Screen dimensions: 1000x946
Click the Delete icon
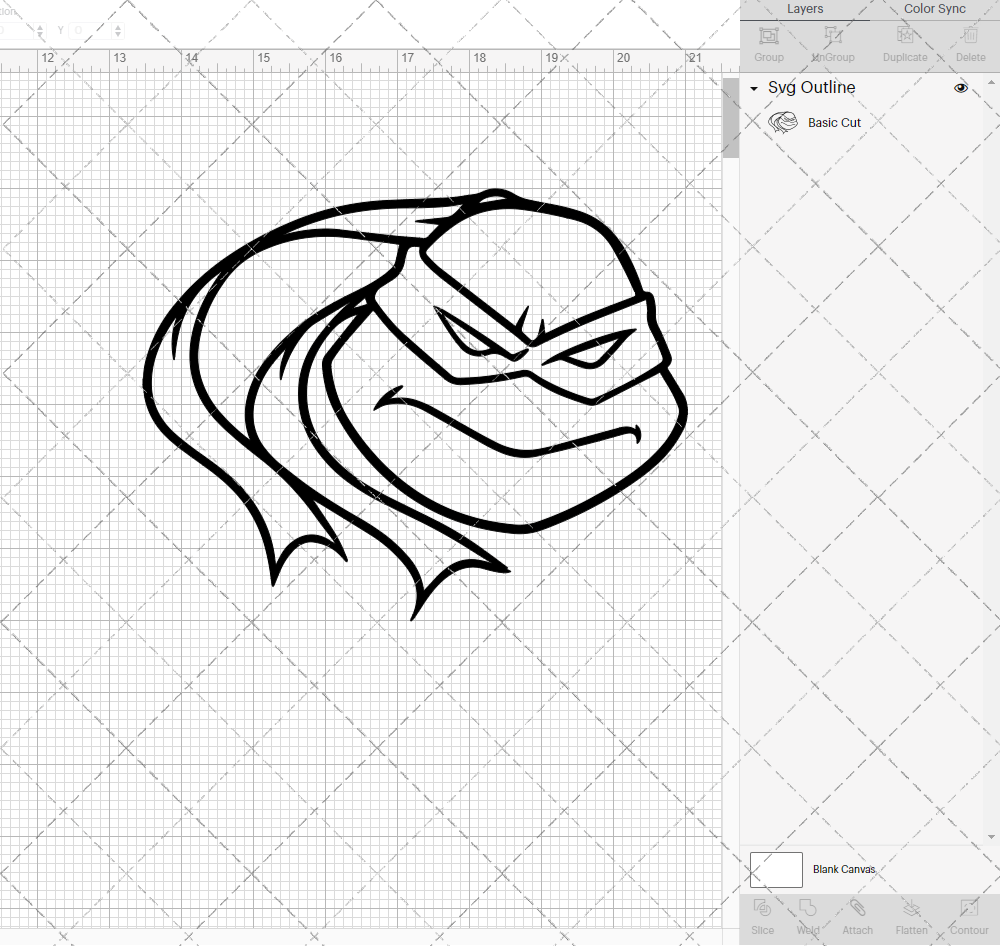[x=970, y=42]
